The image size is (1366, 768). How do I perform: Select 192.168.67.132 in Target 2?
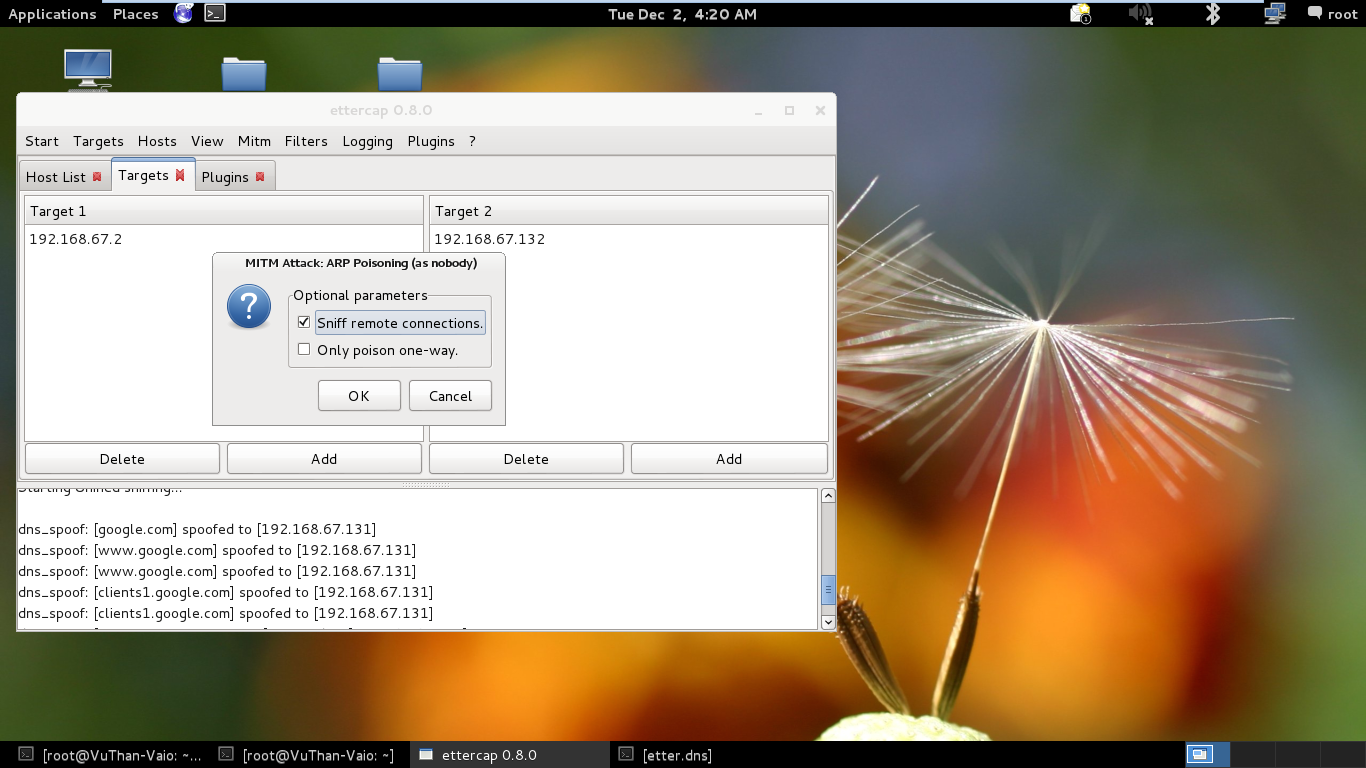coord(489,239)
